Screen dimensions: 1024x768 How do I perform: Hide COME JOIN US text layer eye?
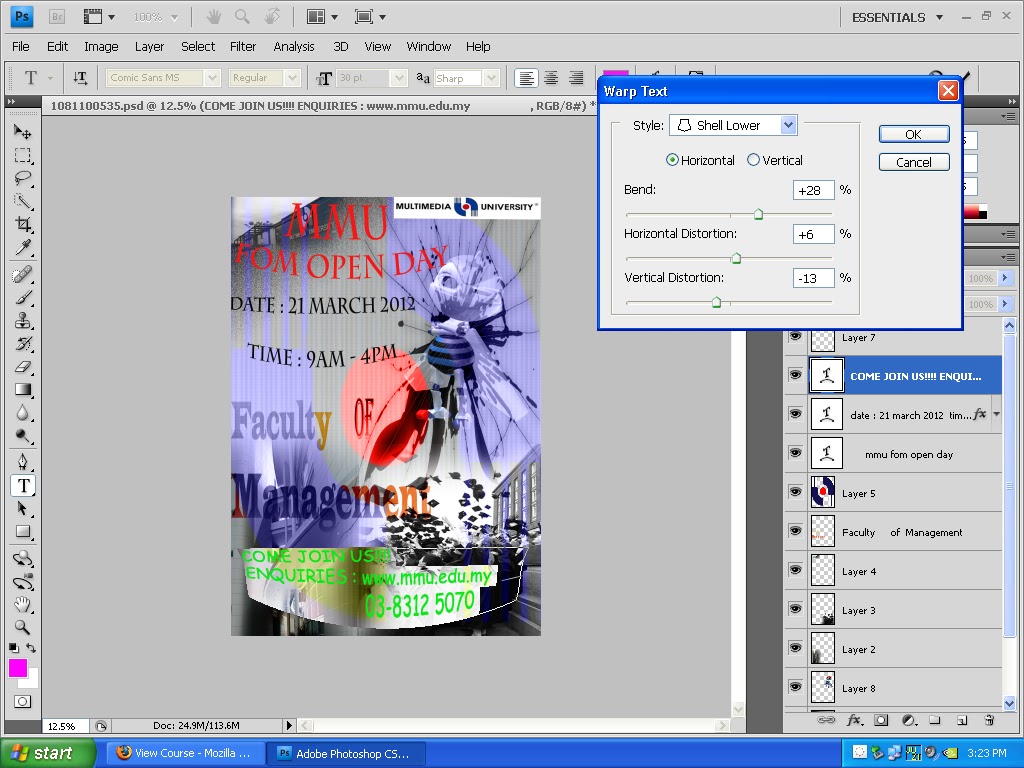pyautogui.click(x=795, y=375)
